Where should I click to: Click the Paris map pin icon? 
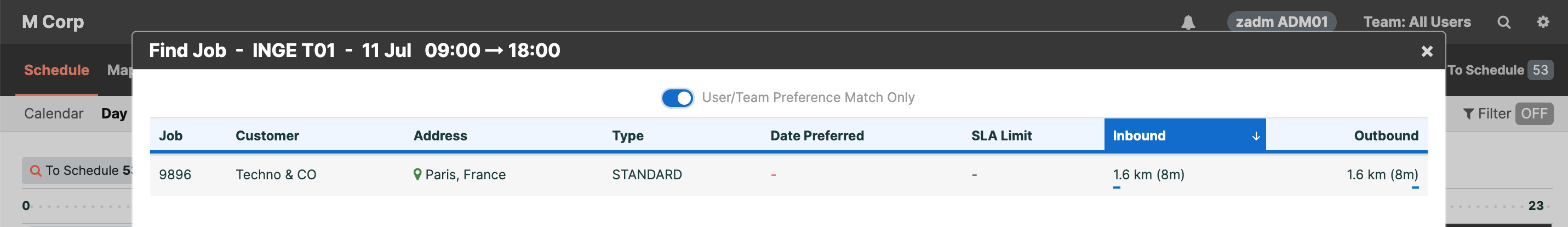(x=417, y=175)
